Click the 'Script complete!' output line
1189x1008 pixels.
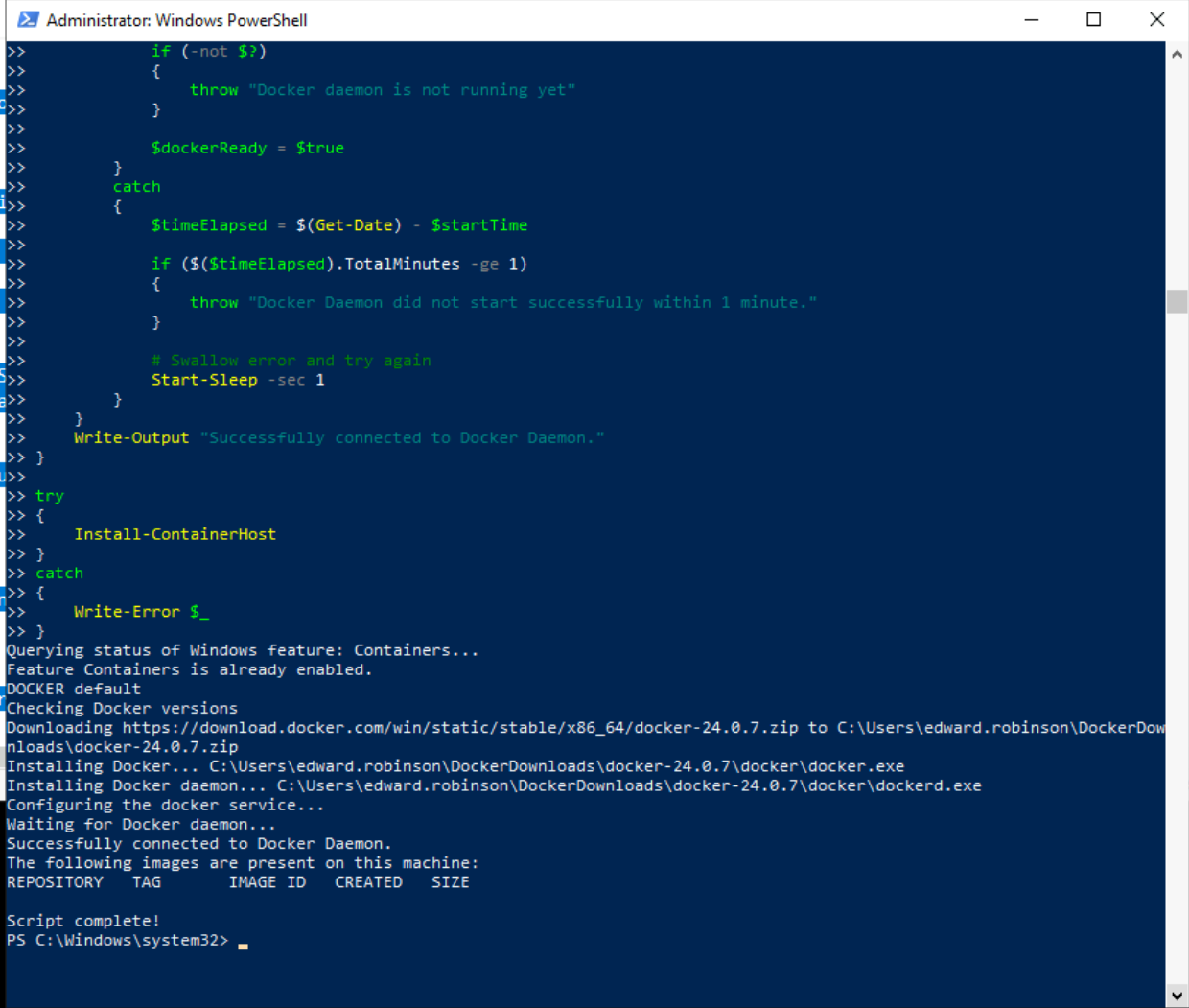83,921
